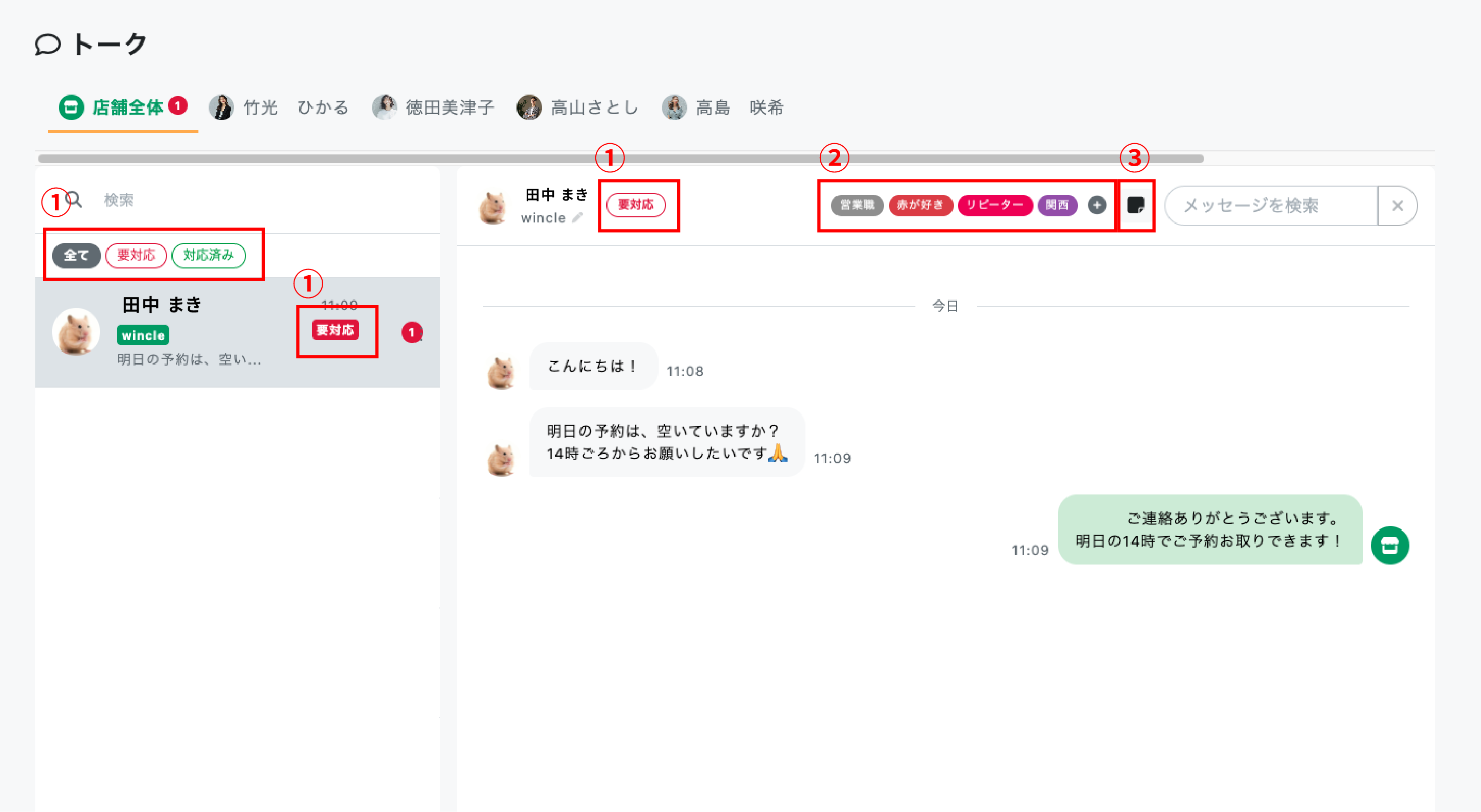Viewport: 1481px width, 812px height.
Task: Filter conversations by 対応済み
Action: 208,255
